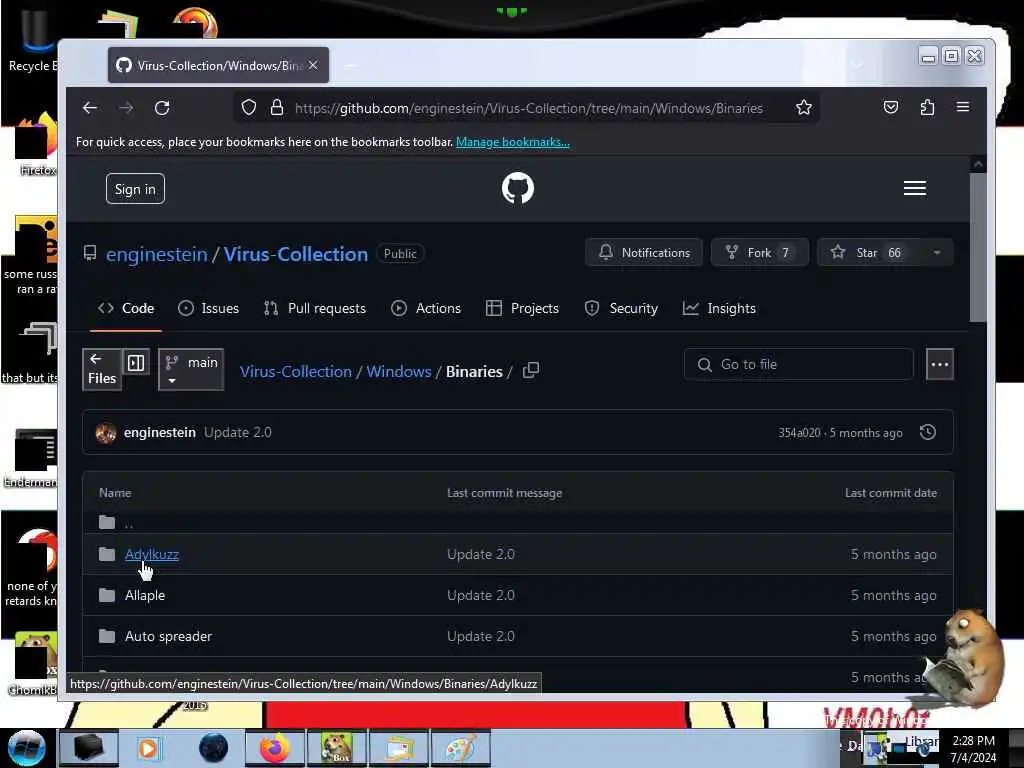Switch to the Code tab
The image size is (1024, 768).
point(126,308)
